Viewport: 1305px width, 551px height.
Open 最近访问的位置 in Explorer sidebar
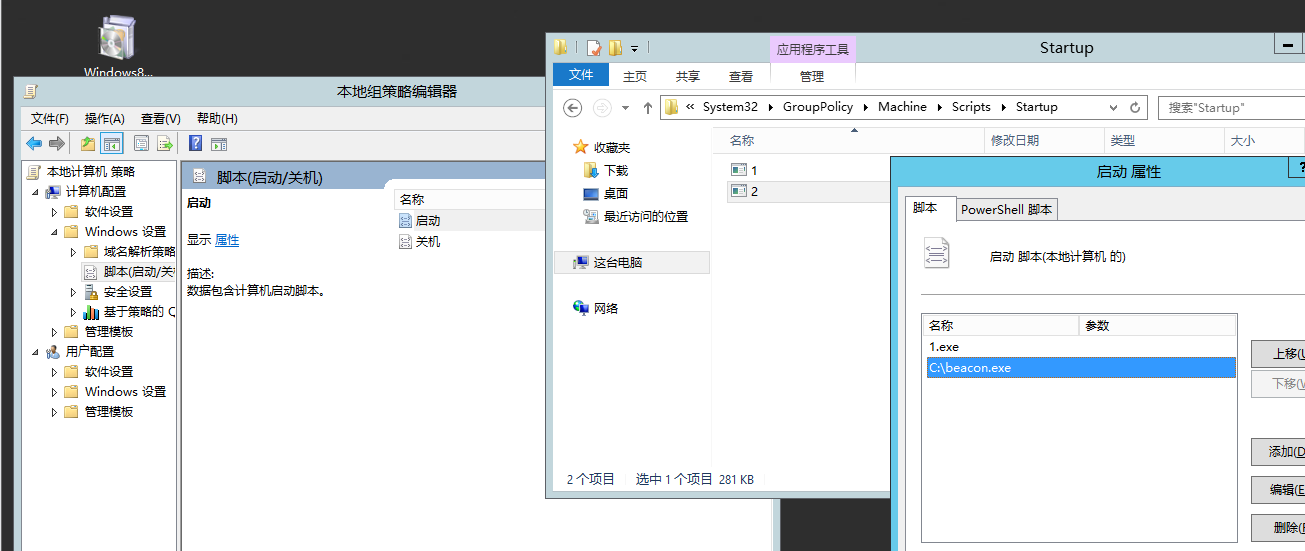(646, 216)
